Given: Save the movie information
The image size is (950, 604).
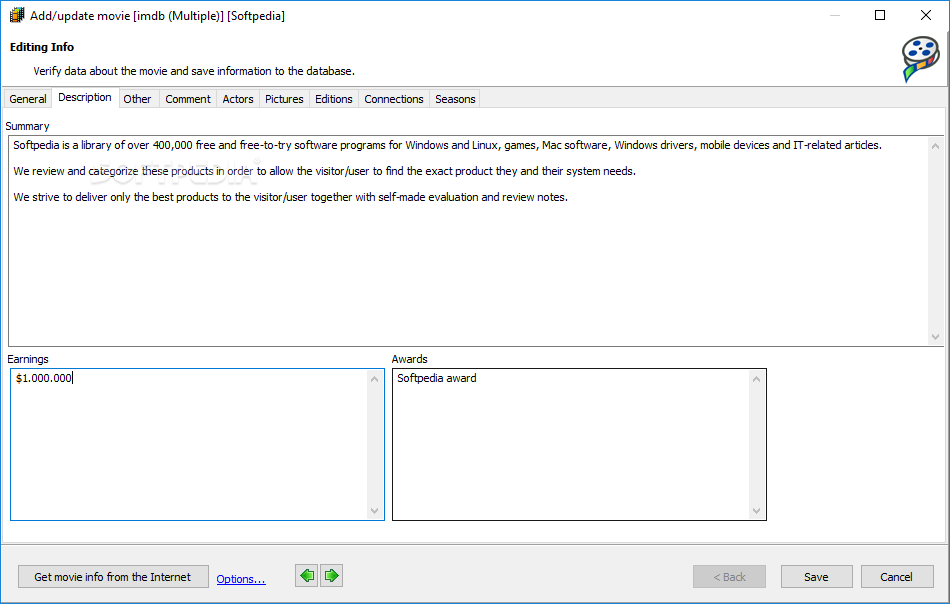Looking at the screenshot, I should click(x=816, y=577).
